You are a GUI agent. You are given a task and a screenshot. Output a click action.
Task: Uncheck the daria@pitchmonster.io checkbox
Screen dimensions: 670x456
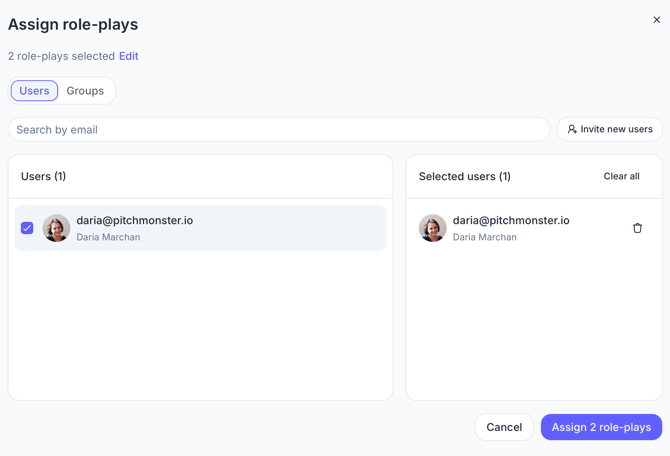coord(27,228)
